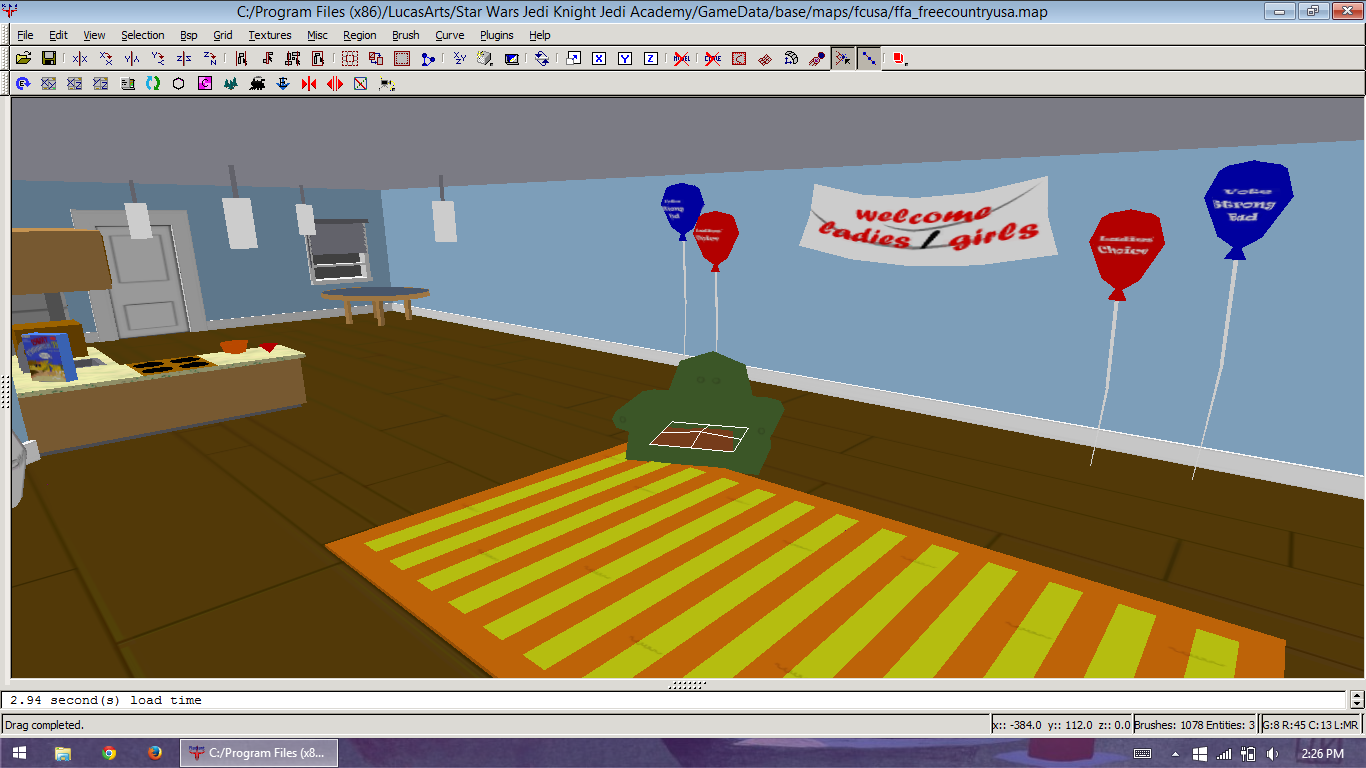This screenshot has width=1366, height=768.
Task: Open the Textures menu
Action: 270,35
